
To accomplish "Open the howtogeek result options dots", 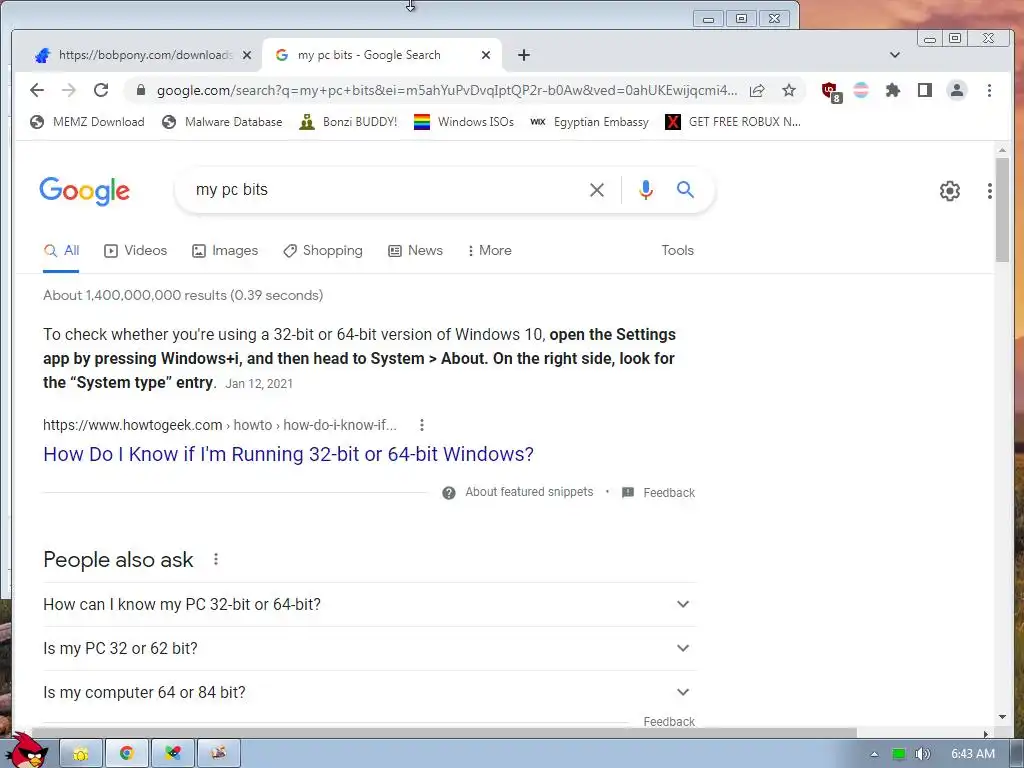I will tap(422, 425).
